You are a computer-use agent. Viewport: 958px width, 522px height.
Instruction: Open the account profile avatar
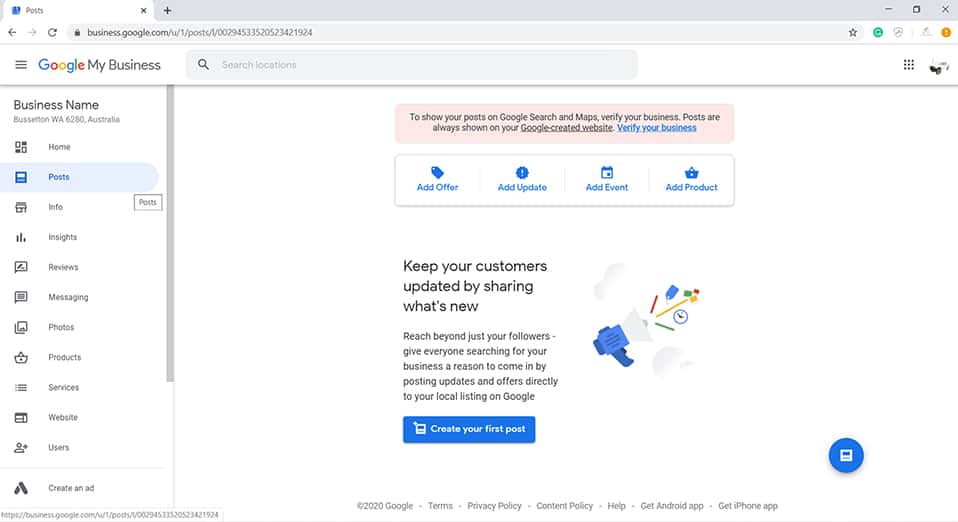(938, 65)
